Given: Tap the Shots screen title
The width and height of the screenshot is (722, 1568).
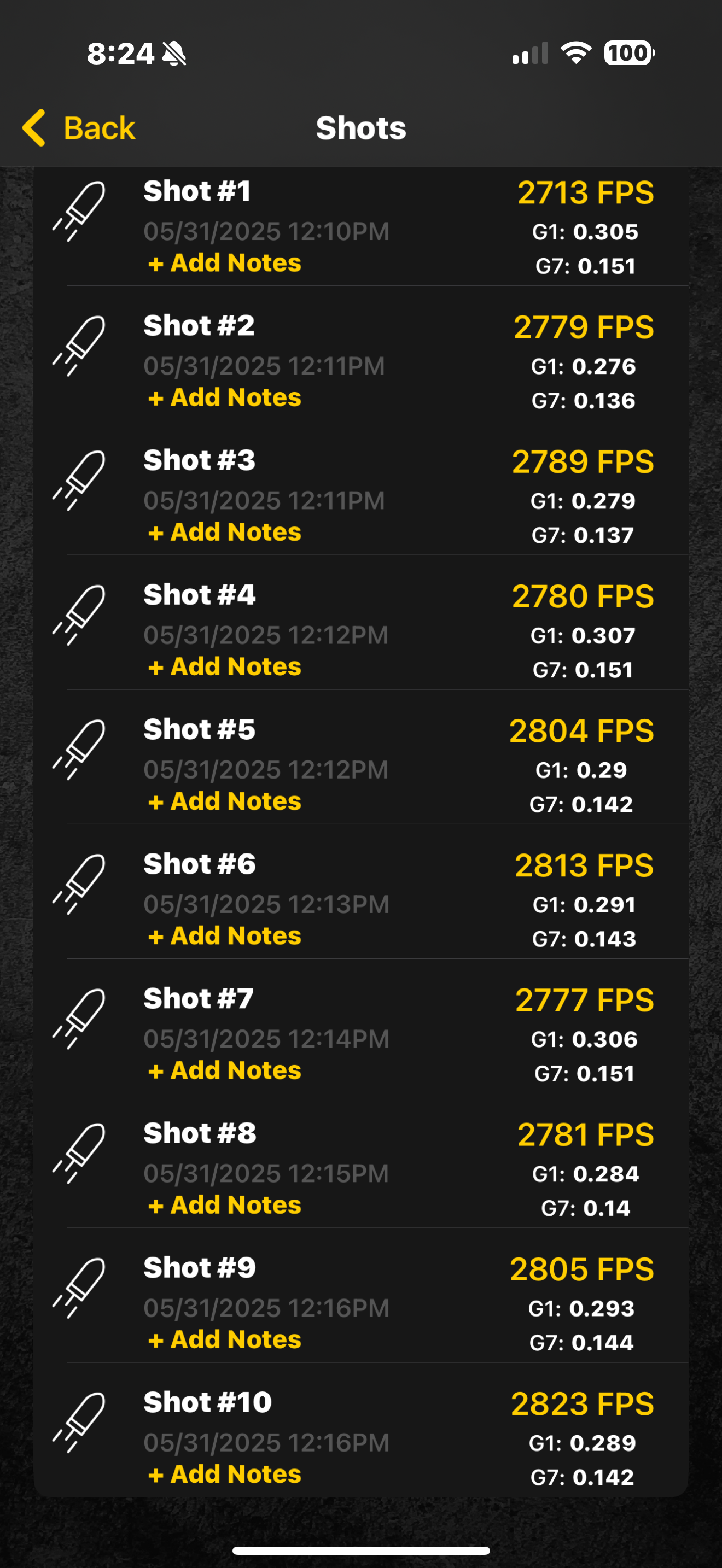Looking at the screenshot, I should point(361,128).
